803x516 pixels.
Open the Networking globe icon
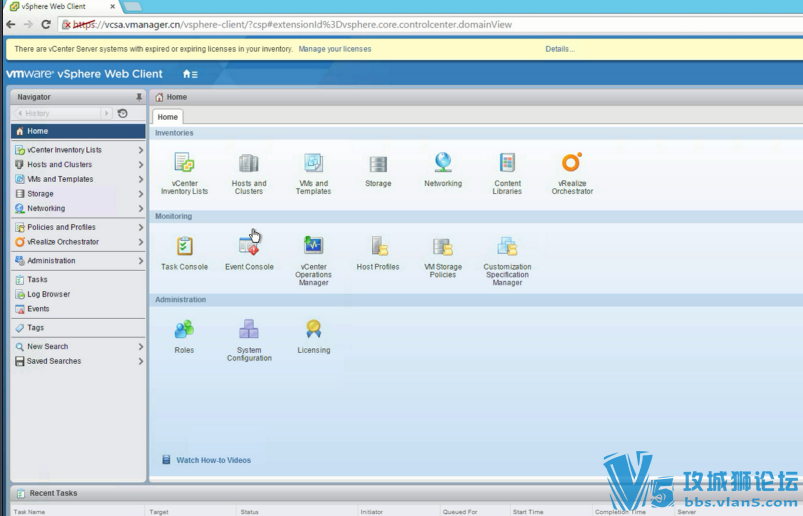[443, 162]
